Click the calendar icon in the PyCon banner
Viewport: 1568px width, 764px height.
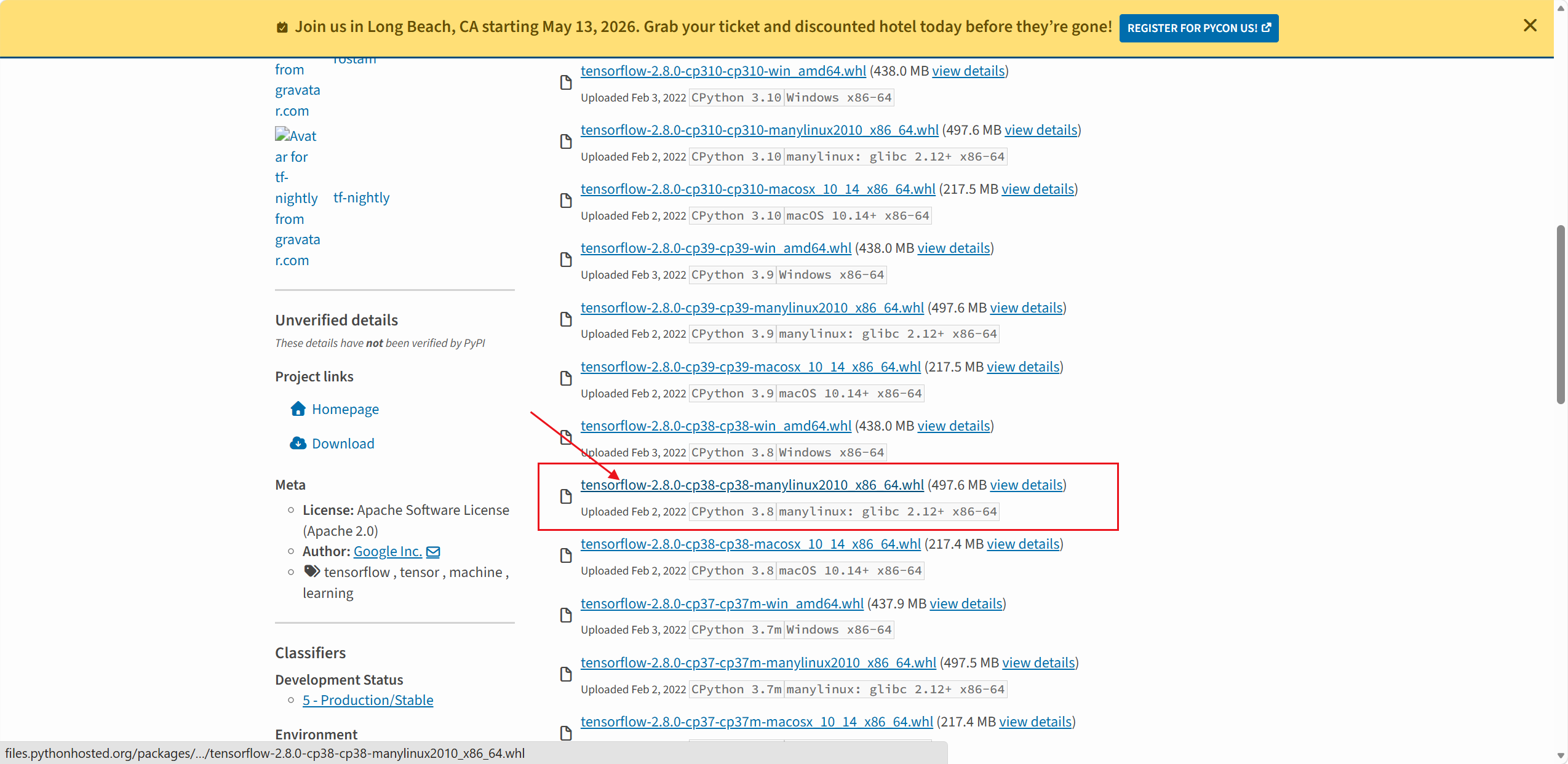click(282, 27)
